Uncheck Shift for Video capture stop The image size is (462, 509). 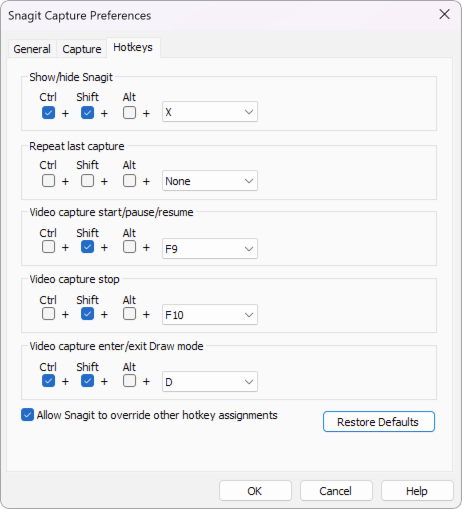[87, 314]
